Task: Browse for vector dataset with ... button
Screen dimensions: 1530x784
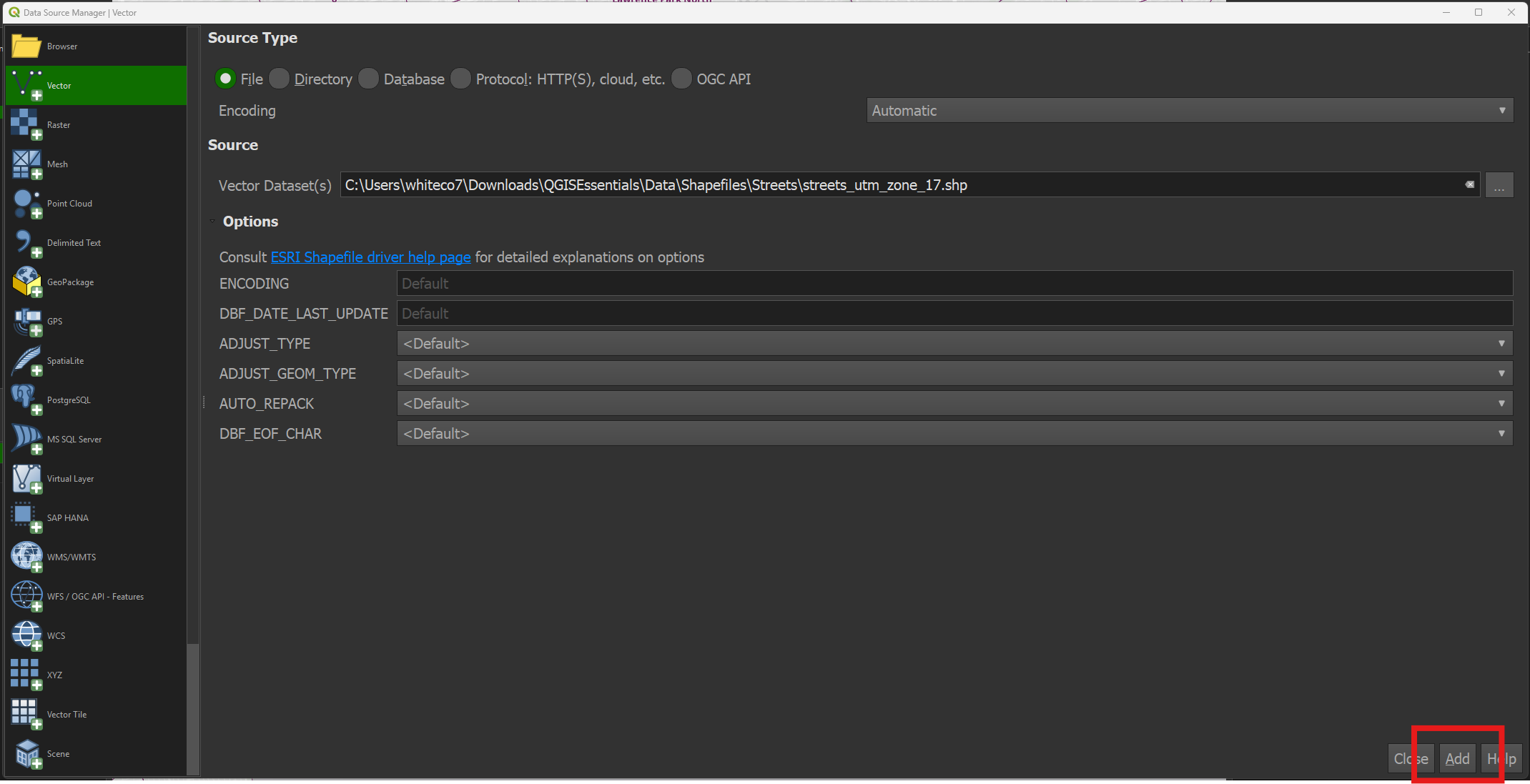Action: coord(1499,185)
